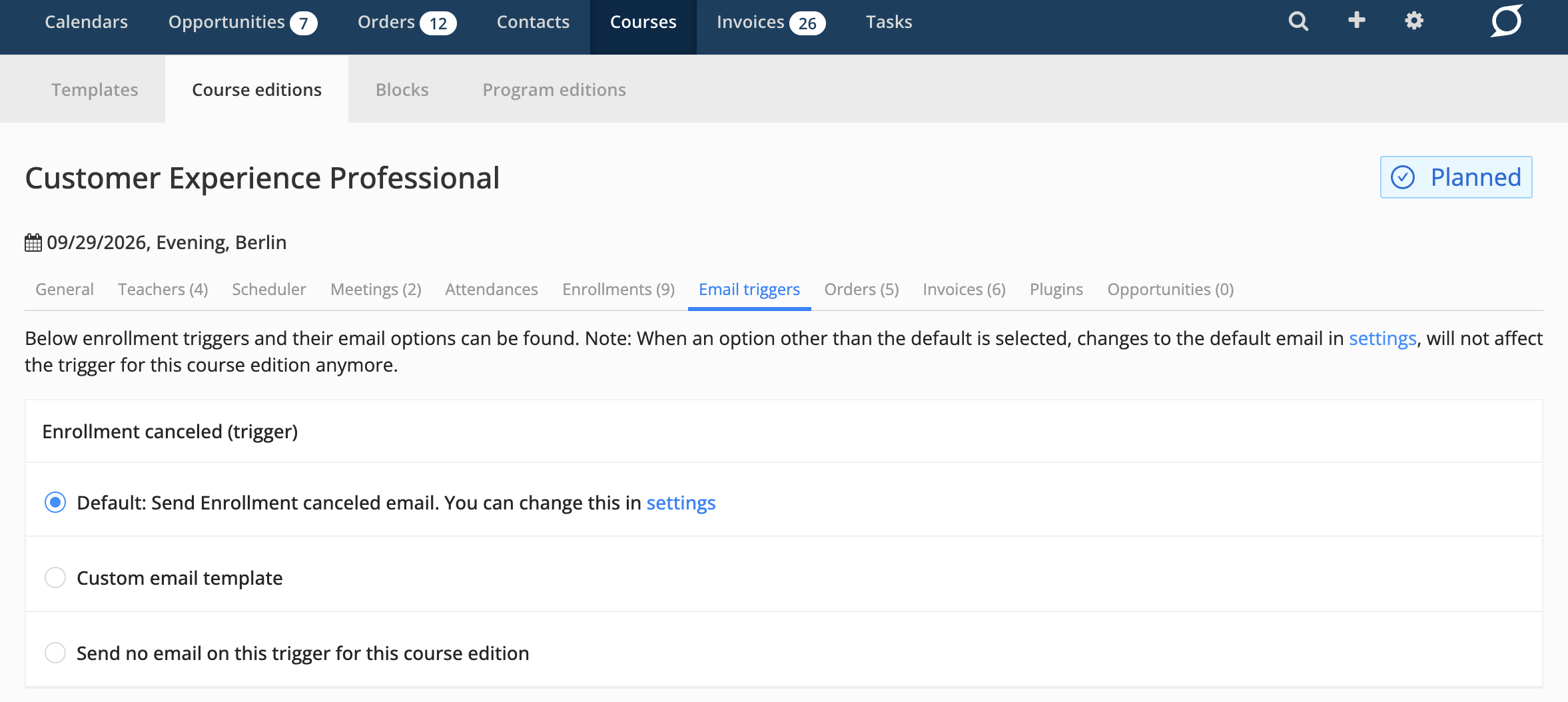Show the Enrollments (9) tab
The height and width of the screenshot is (702, 1568).
coord(619,290)
